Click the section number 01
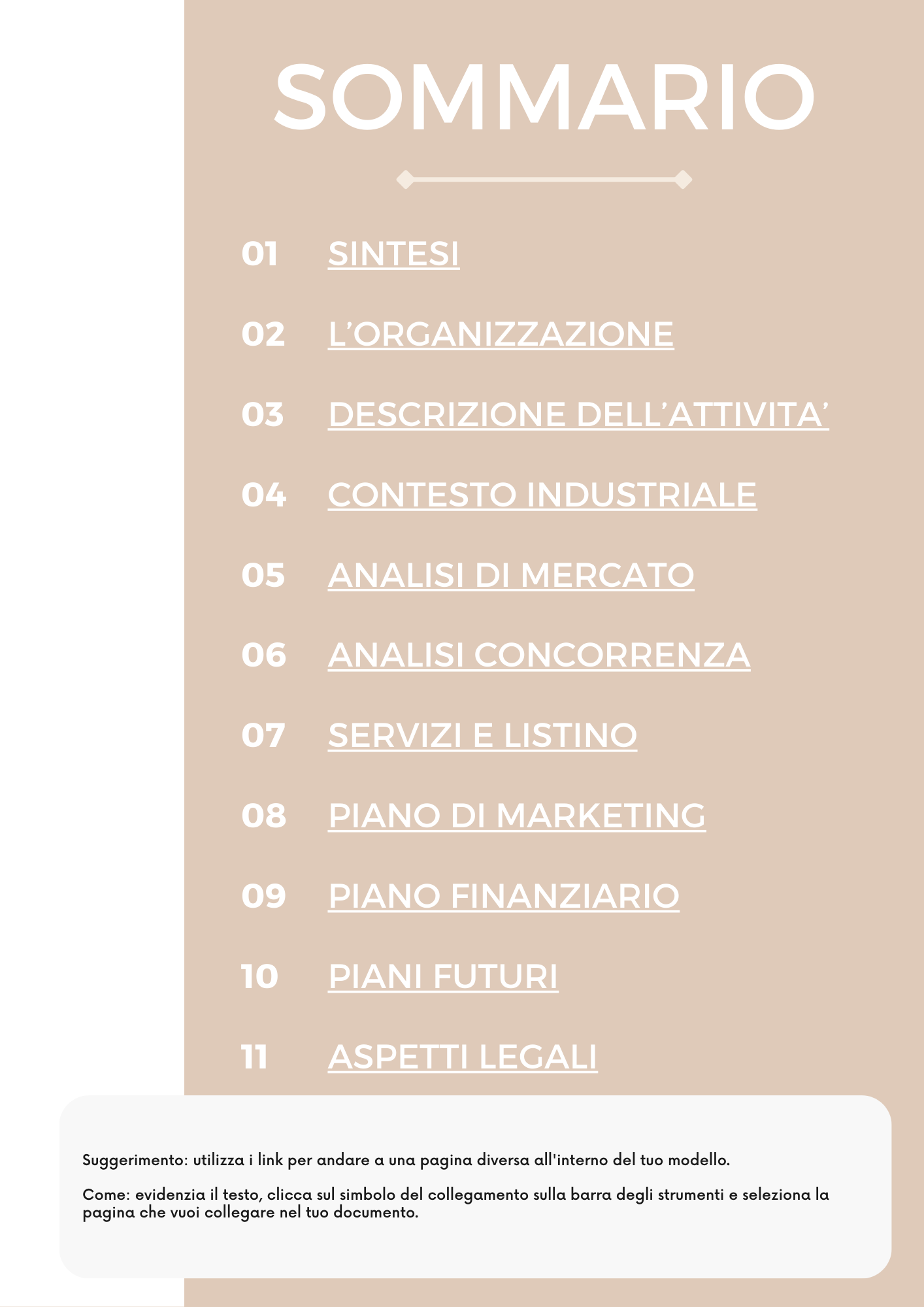This screenshot has width=924, height=1307. [260, 254]
